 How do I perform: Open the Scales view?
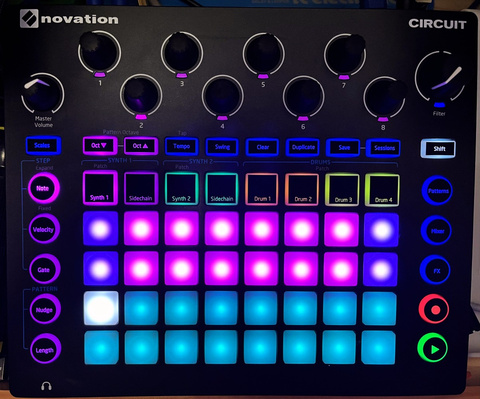(42, 145)
